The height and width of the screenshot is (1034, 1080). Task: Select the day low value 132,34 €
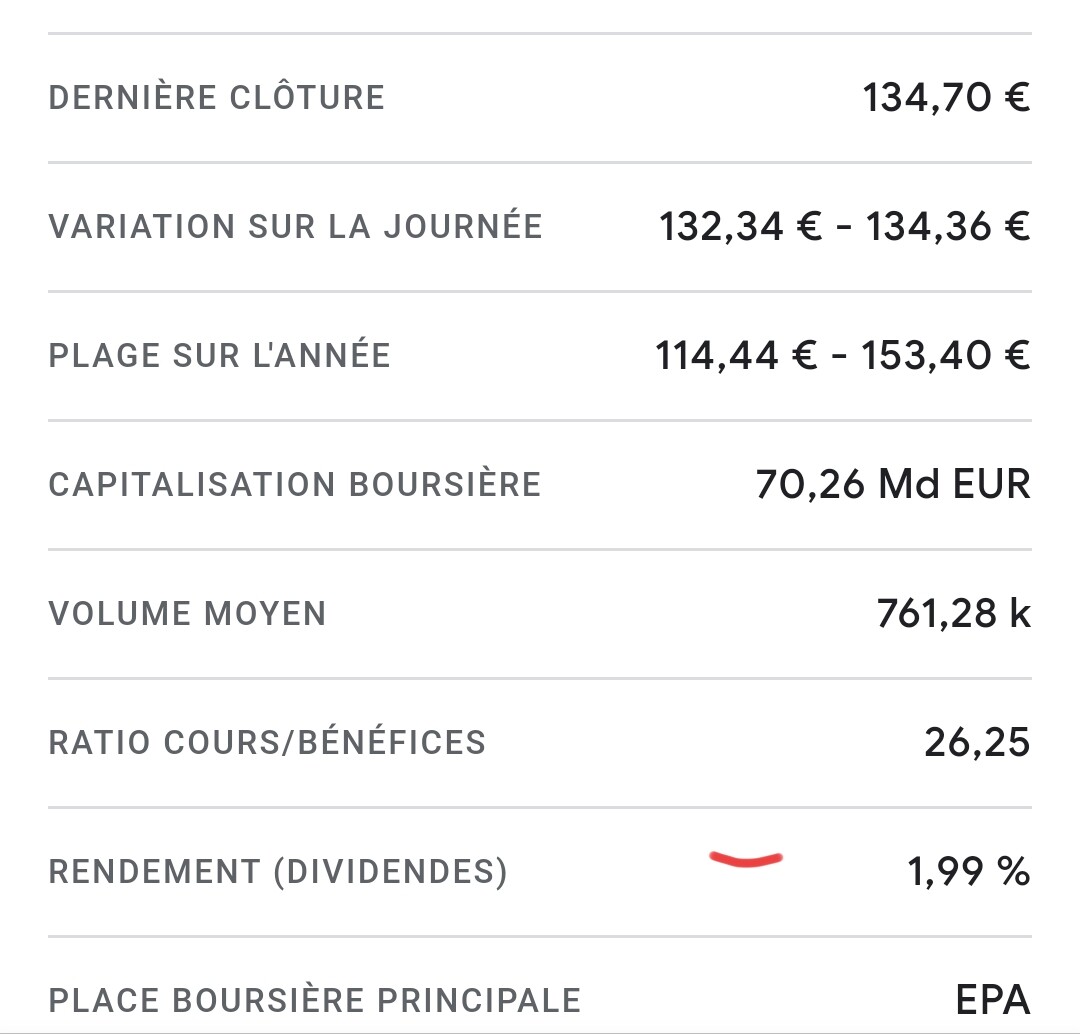tap(740, 227)
